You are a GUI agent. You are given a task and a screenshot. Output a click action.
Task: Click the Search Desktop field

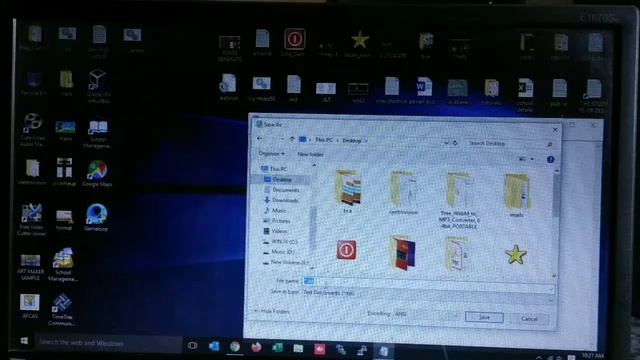point(510,144)
